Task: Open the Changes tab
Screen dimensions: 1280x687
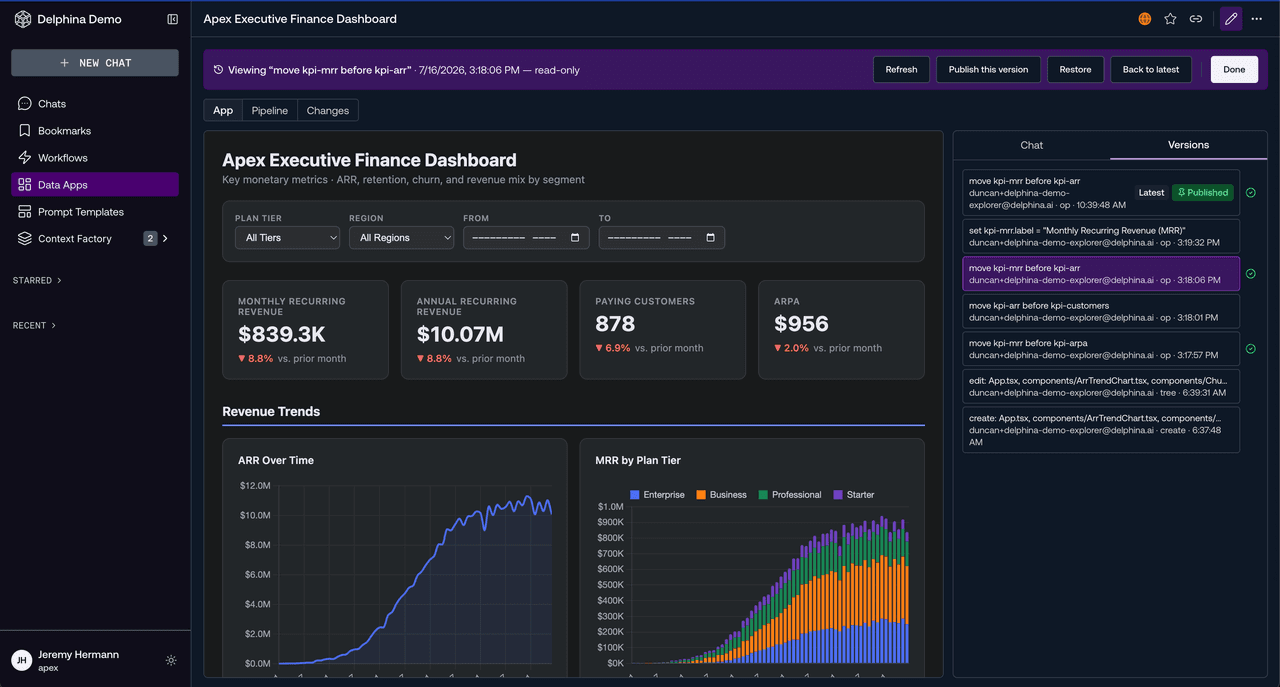Action: (x=328, y=110)
